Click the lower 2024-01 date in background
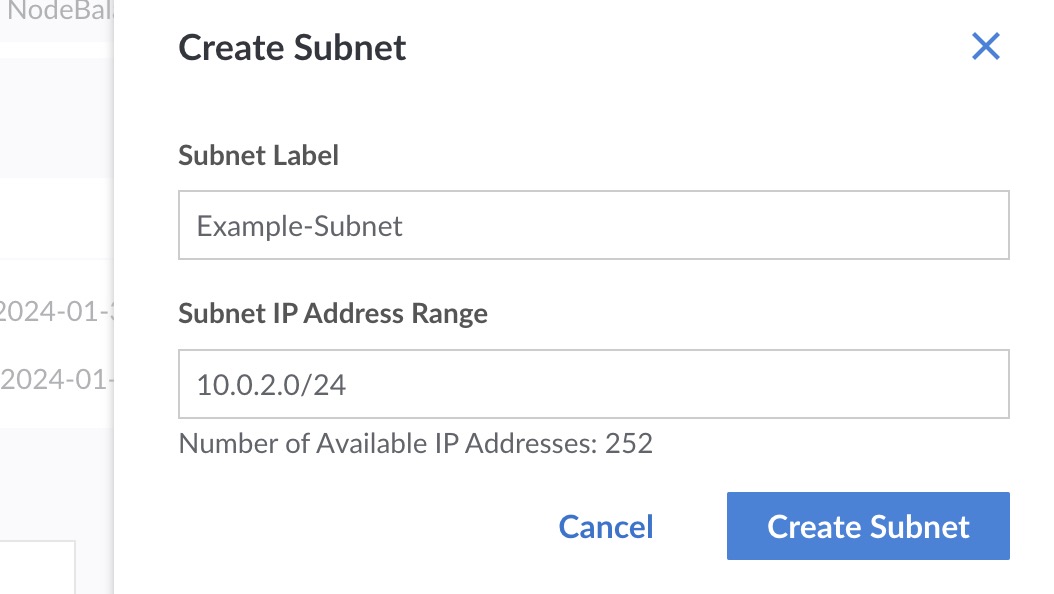 pyautogui.click(x=58, y=380)
